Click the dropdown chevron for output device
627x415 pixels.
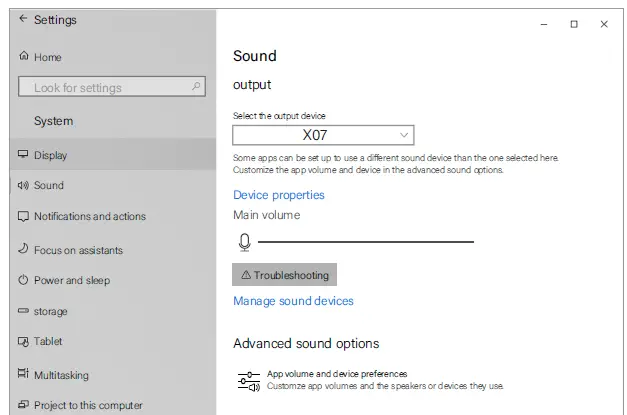pos(403,134)
